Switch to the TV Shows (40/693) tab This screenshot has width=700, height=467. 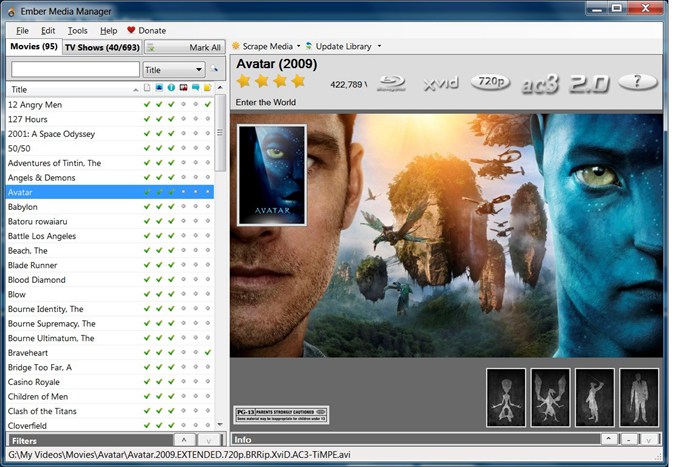(x=102, y=47)
